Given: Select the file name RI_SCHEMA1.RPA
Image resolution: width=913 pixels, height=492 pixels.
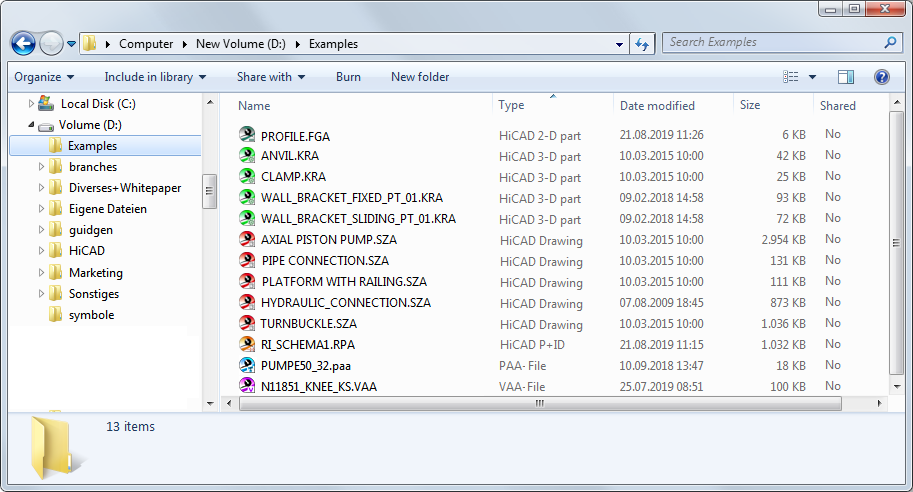Looking at the screenshot, I should [308, 345].
